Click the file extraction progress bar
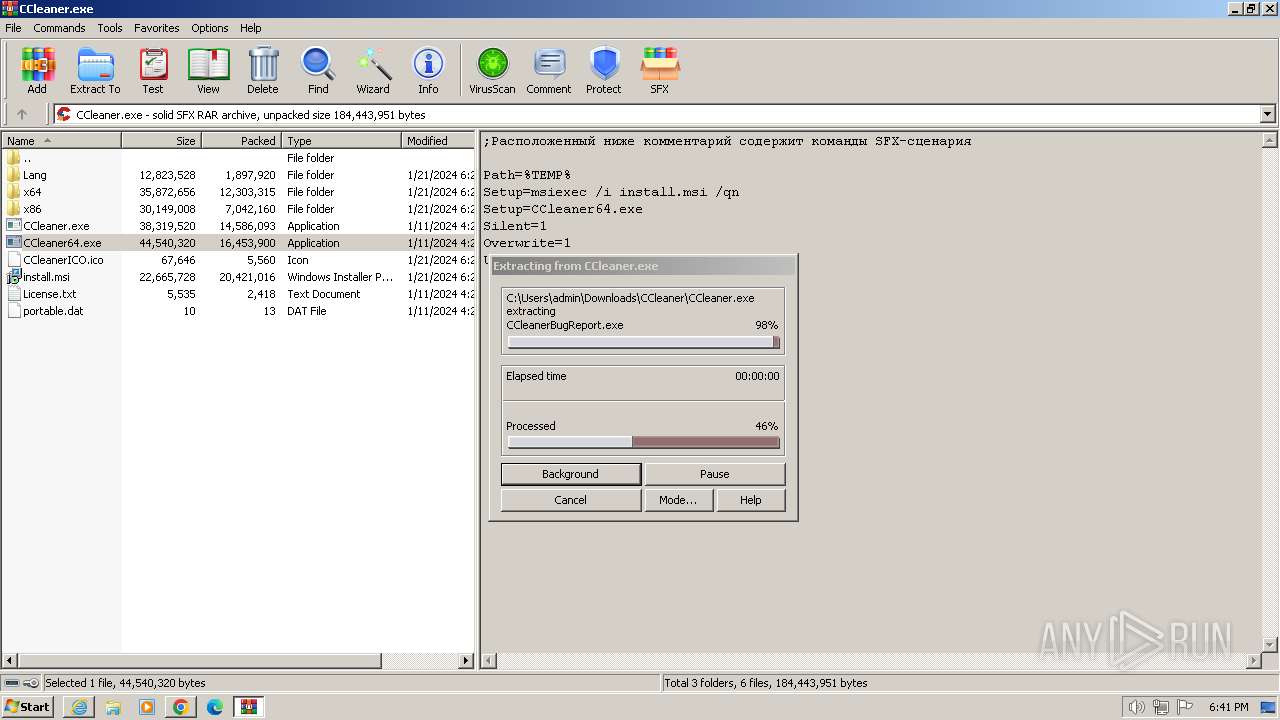Viewport: 1280px width, 720px height. click(x=643, y=342)
